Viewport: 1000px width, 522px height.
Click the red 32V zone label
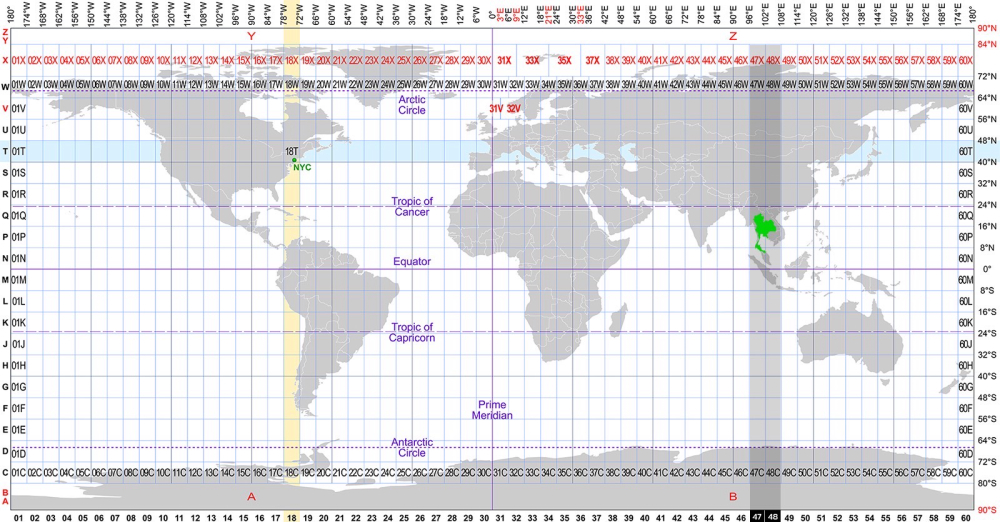[513, 108]
